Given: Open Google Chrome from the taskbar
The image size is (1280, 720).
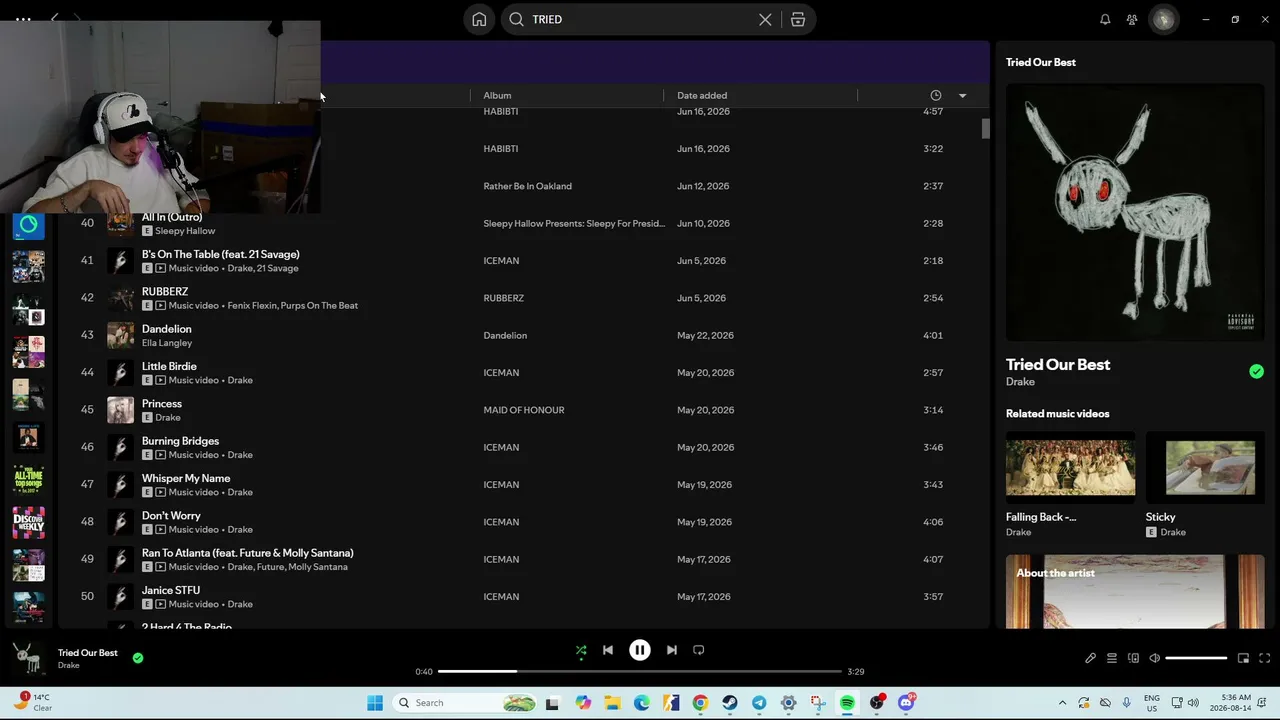Looking at the screenshot, I should pyautogui.click(x=700, y=703).
